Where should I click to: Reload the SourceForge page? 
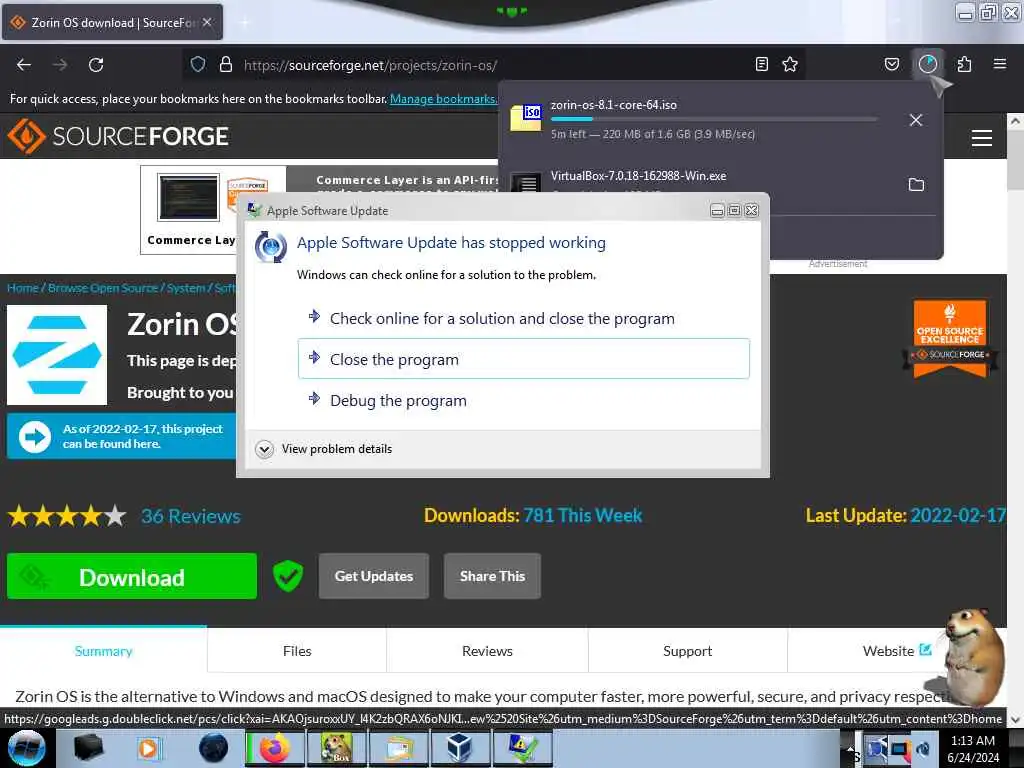tap(96, 65)
